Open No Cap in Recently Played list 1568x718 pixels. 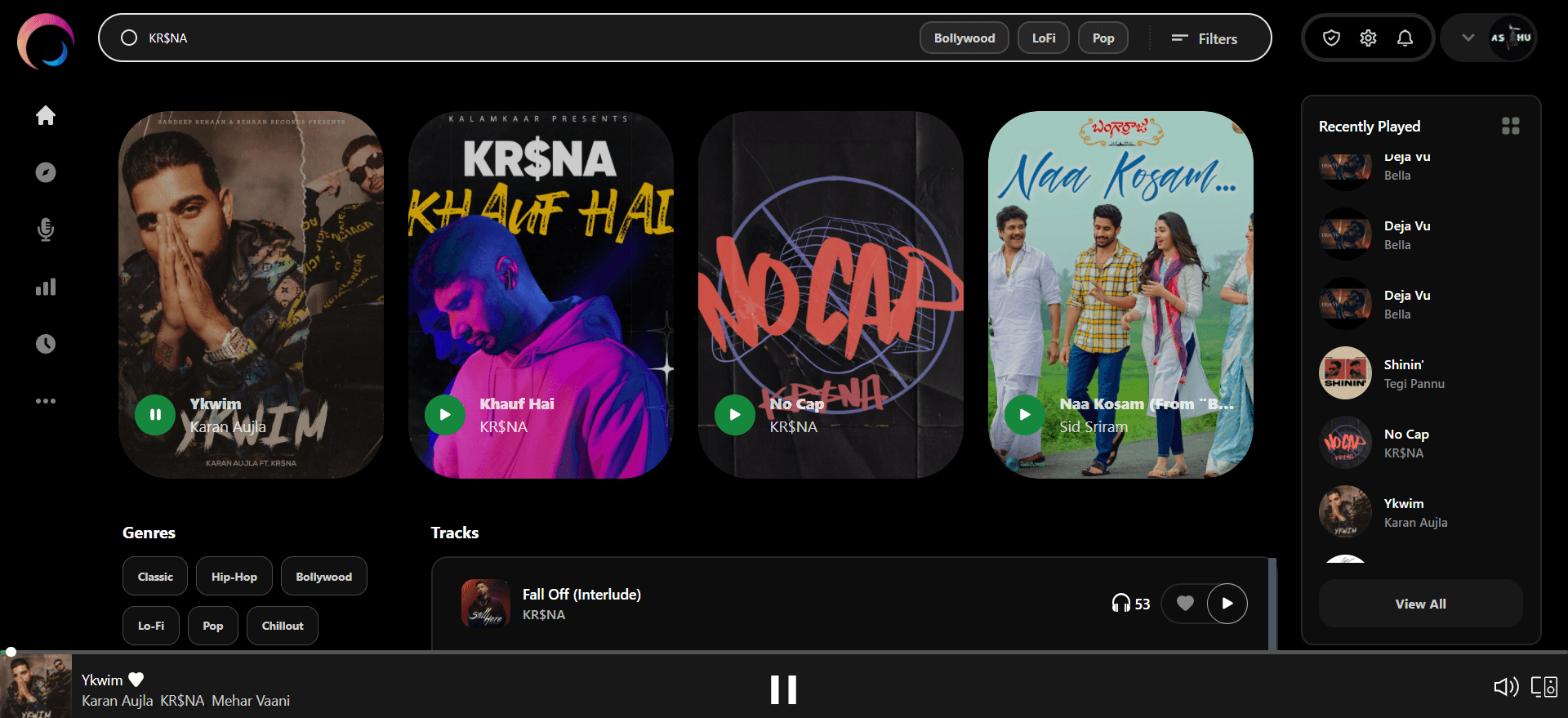[1421, 443]
